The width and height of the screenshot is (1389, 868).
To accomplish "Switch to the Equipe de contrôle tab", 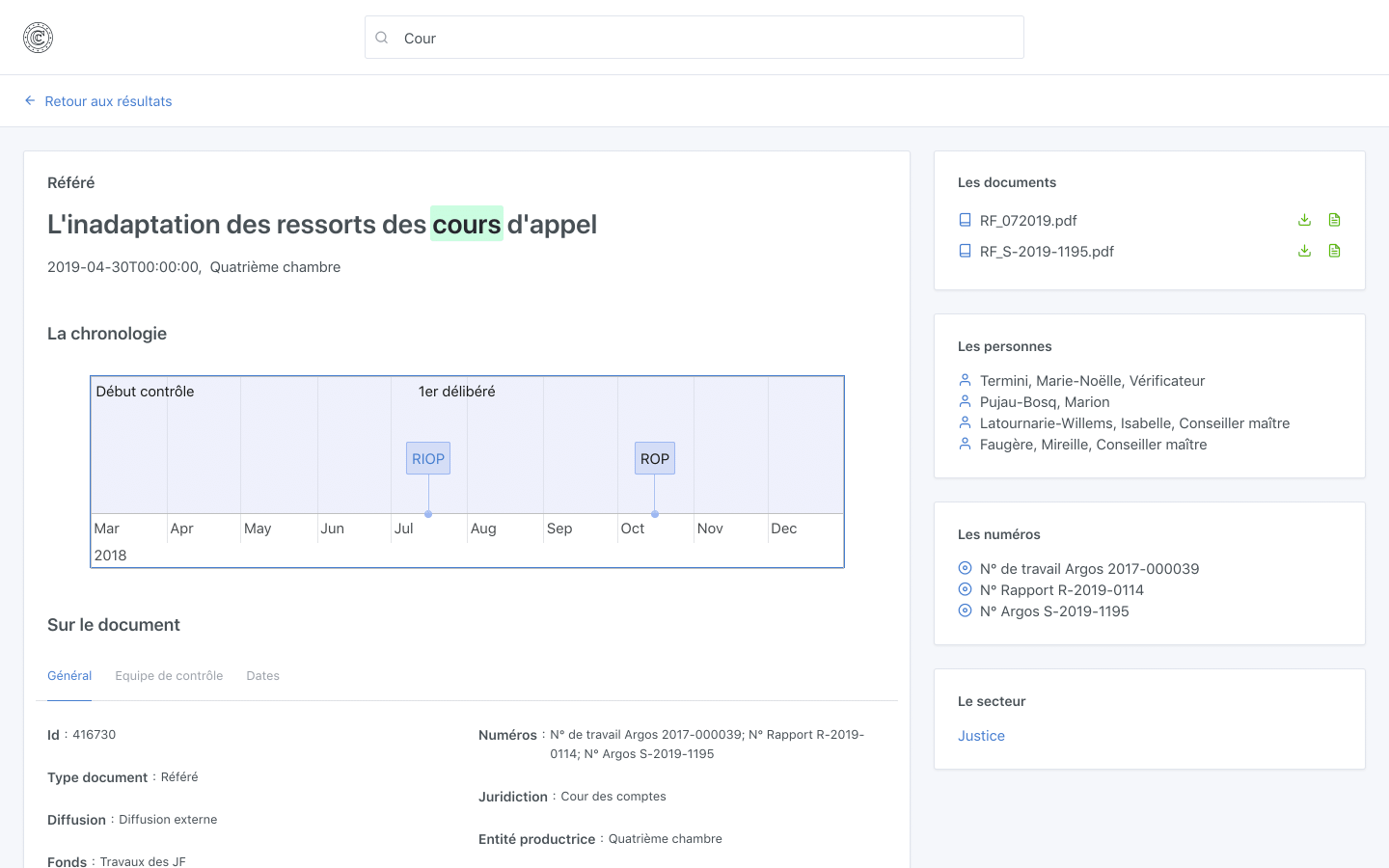I will tap(169, 675).
